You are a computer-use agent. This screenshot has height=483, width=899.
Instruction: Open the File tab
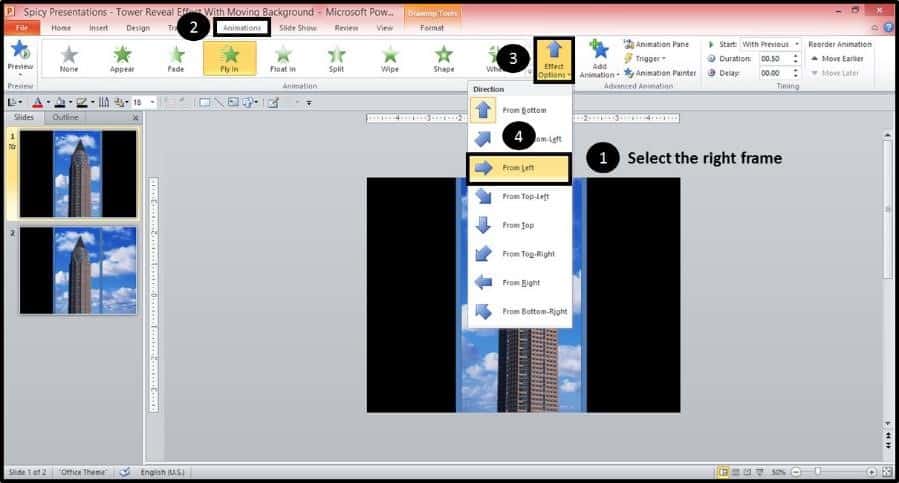22,28
